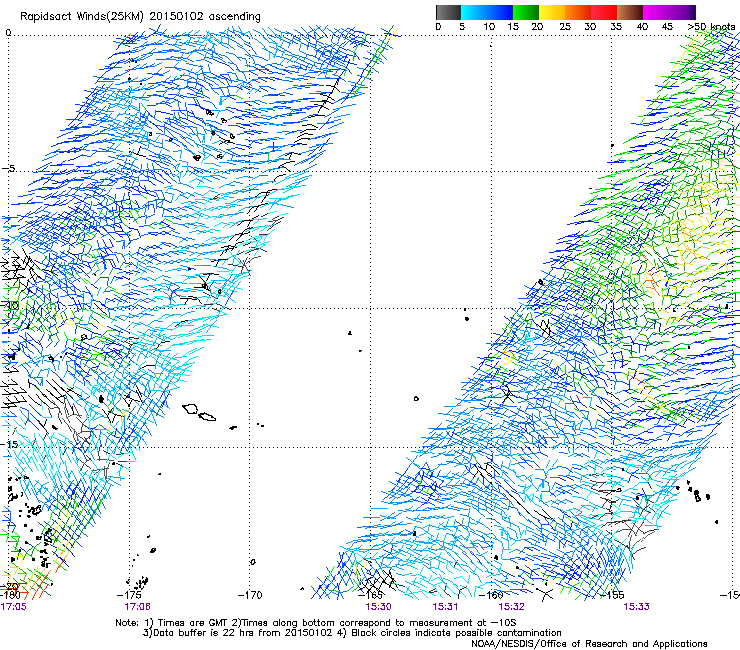Click the latitude label '0' at top left
740x650 pixels.
[8, 33]
